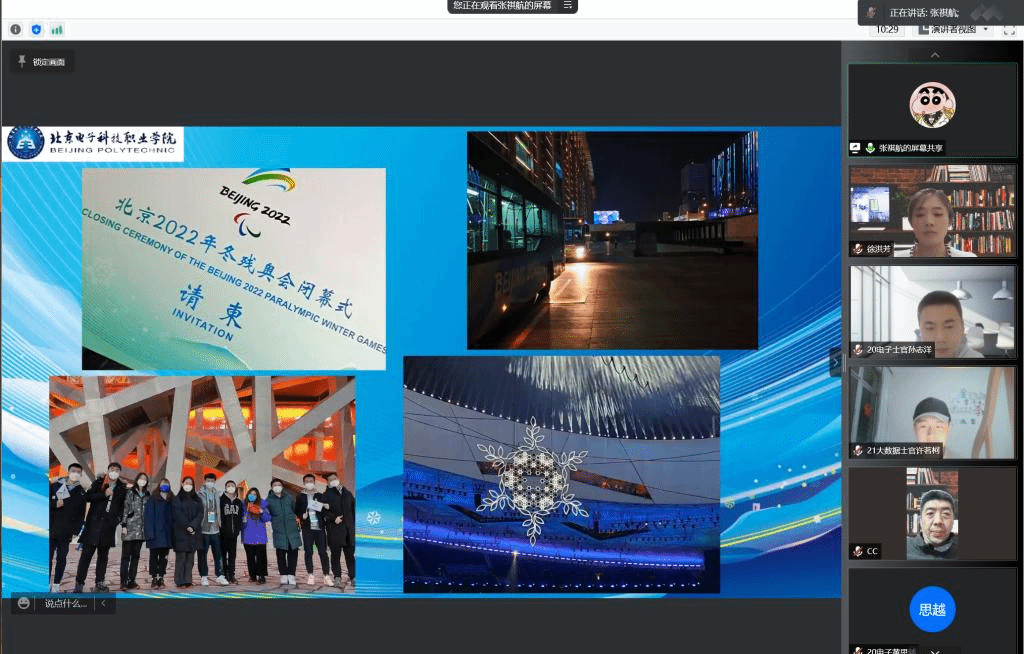Click the 说点什么... chat input
1024x654 pixels.
coord(65,603)
